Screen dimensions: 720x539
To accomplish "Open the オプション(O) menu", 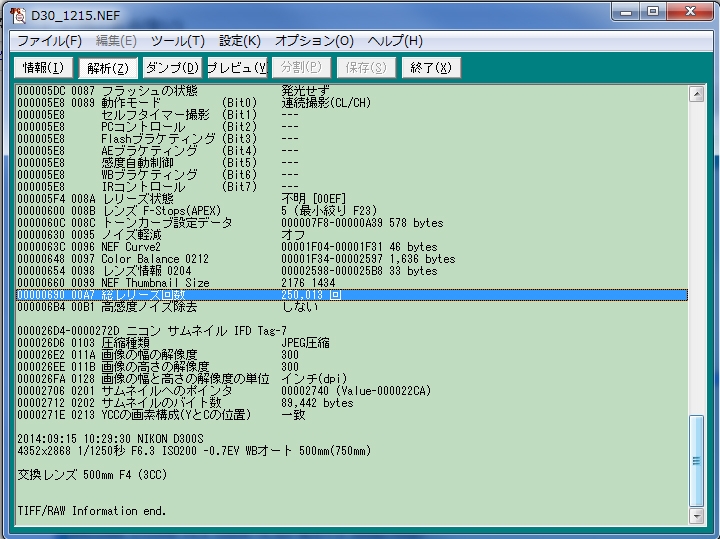I will [314, 41].
